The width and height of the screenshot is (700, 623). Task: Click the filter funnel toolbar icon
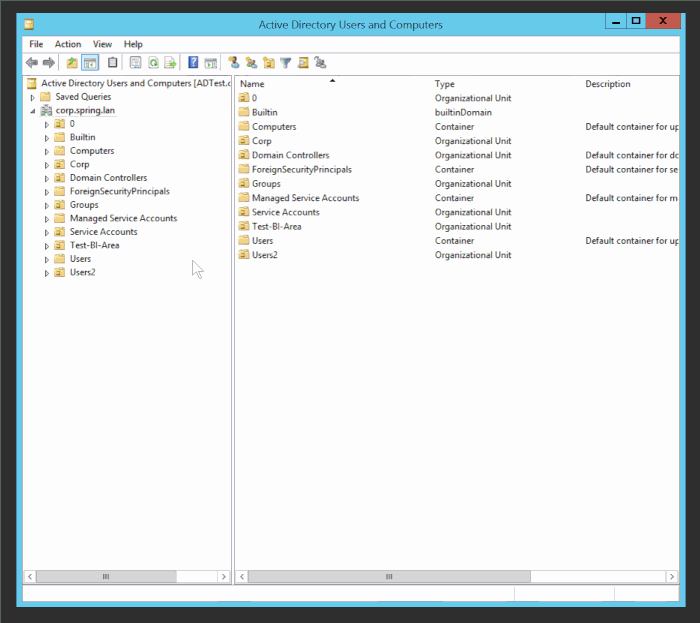[x=286, y=63]
